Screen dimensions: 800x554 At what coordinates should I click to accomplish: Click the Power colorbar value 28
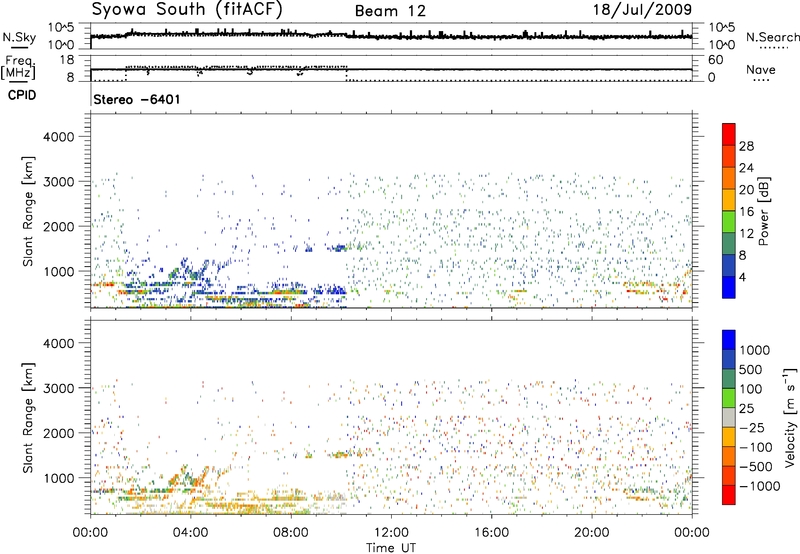click(746, 146)
